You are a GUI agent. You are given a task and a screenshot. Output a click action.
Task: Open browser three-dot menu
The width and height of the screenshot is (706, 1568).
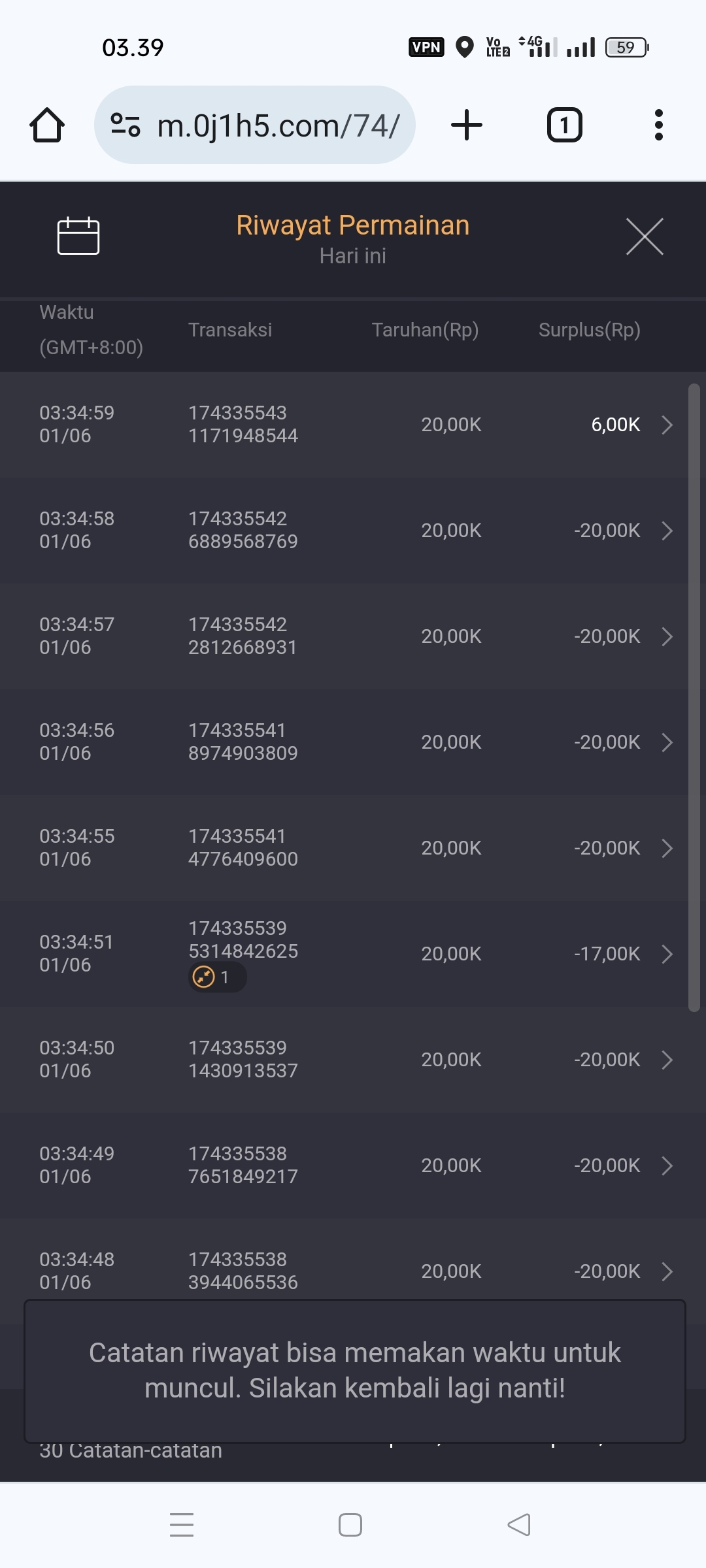(x=658, y=125)
